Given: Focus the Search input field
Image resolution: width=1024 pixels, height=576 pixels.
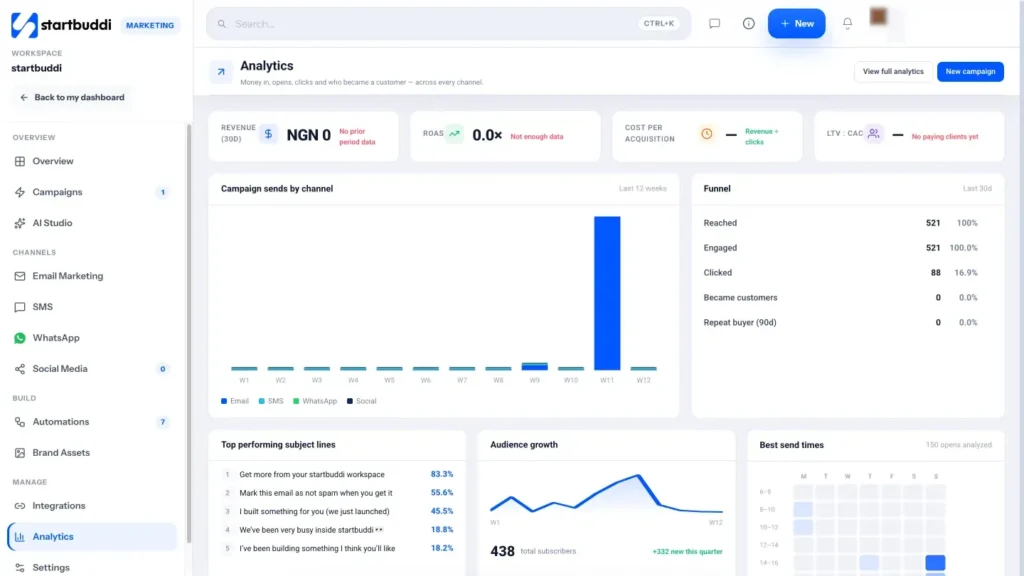Looking at the screenshot, I should click(x=448, y=24).
